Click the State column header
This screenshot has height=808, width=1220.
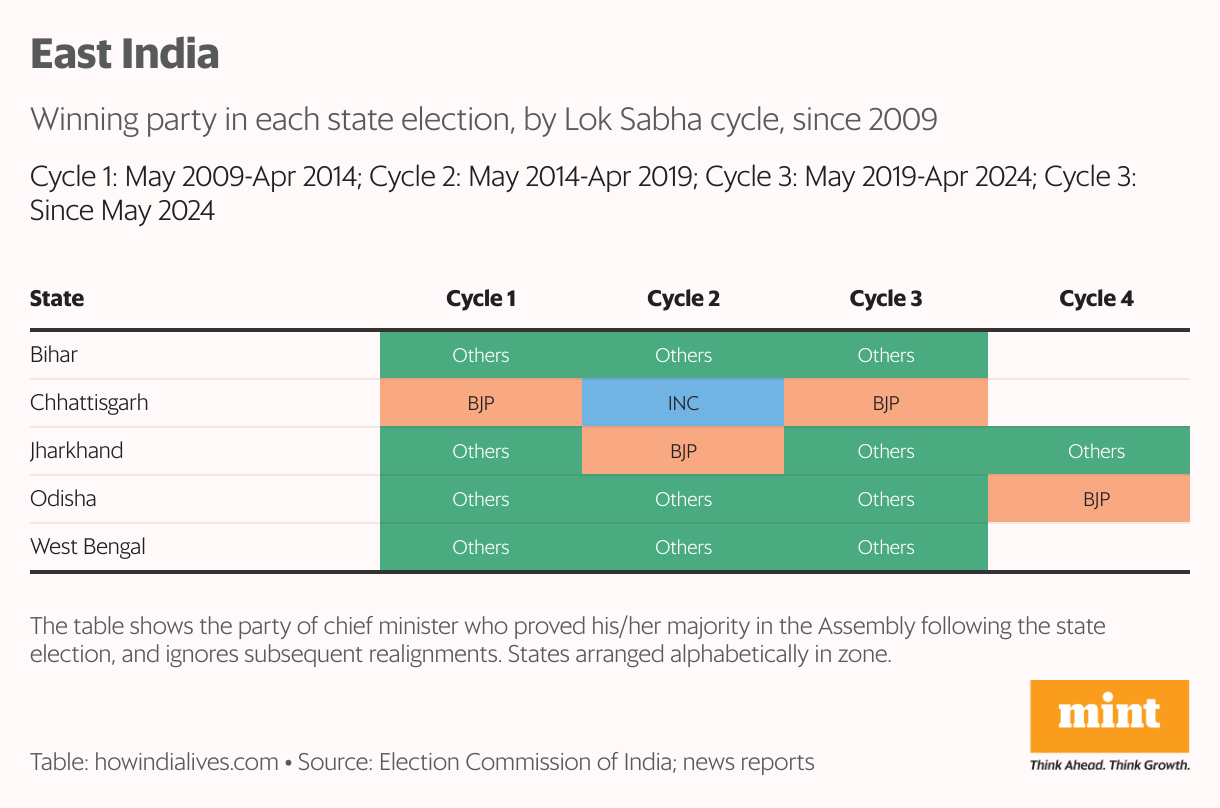point(57,298)
